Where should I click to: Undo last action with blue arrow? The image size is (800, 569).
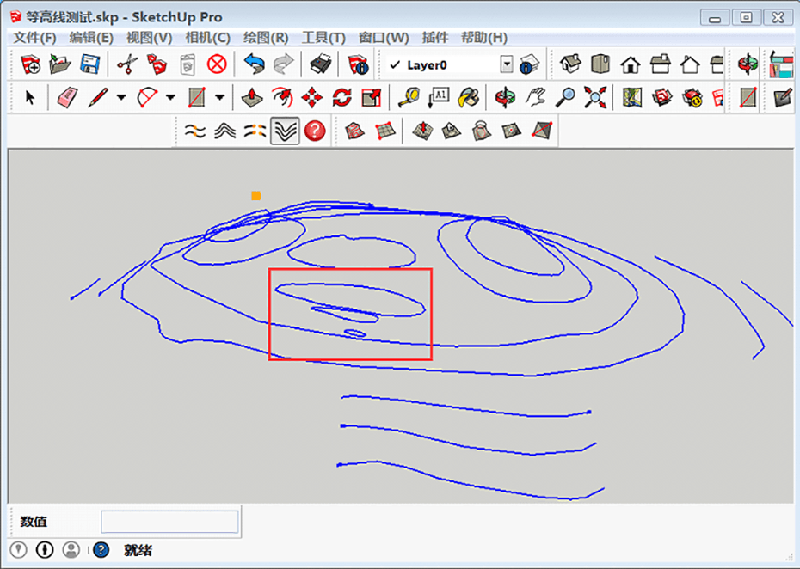coord(254,65)
